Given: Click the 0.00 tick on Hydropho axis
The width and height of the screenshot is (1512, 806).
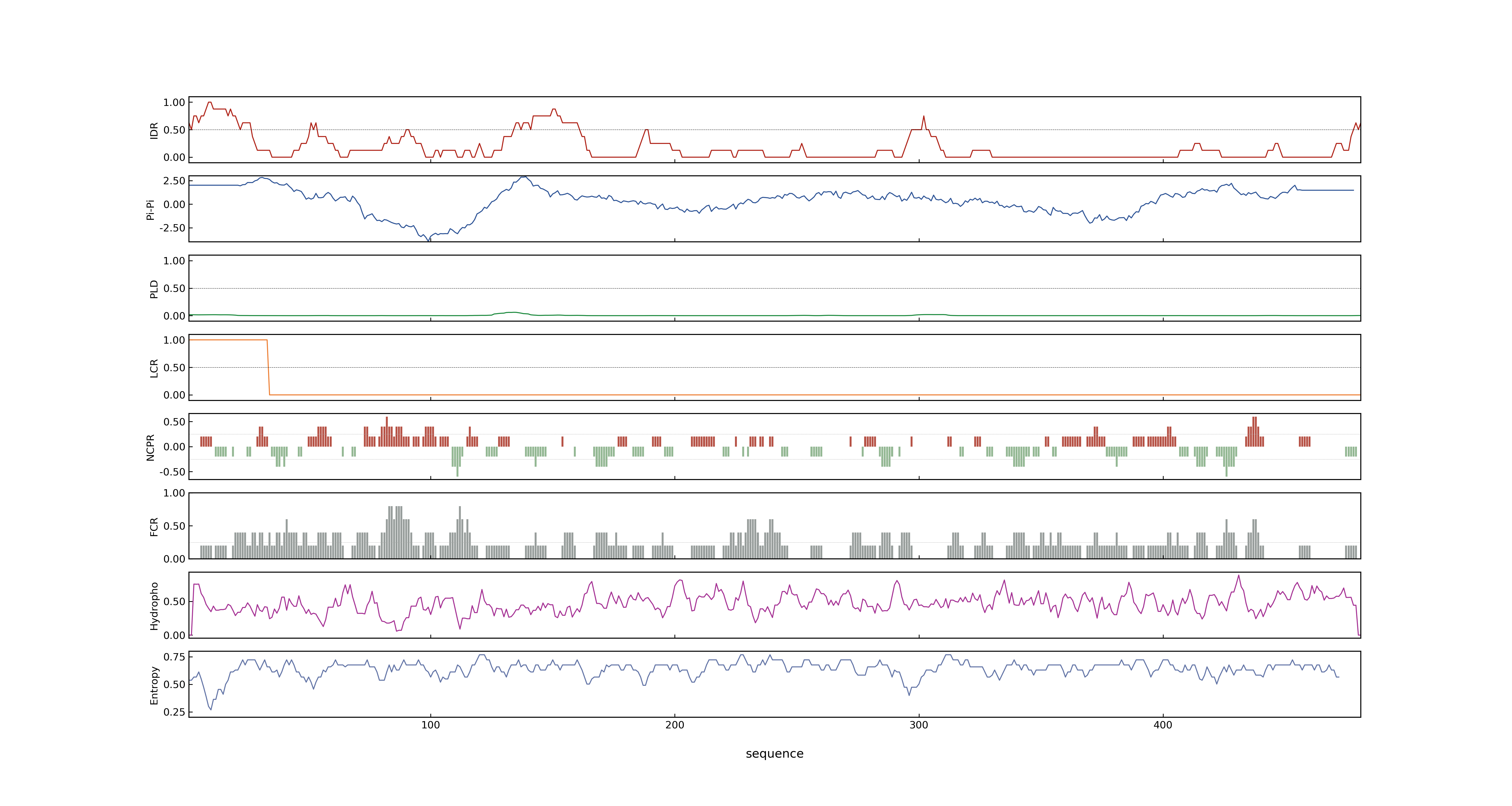Looking at the screenshot, I should tap(174, 635).
